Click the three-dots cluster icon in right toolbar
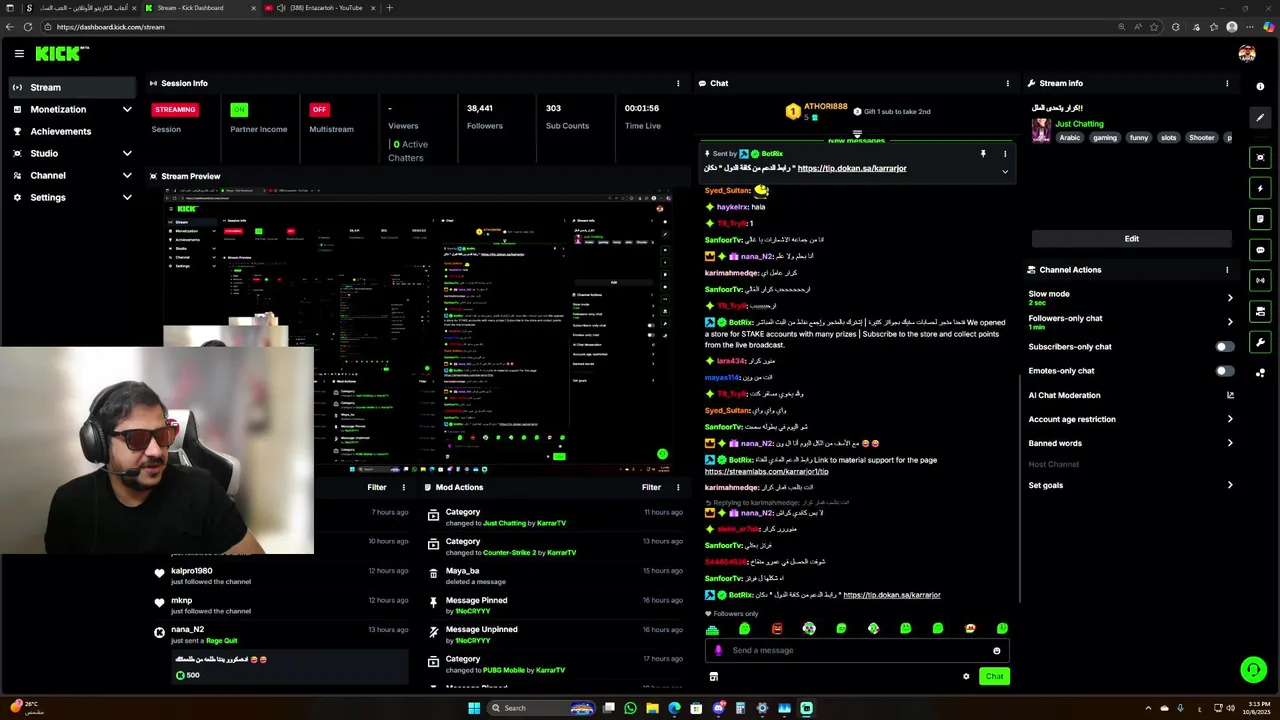Screen dimensions: 1280x720 click(1260, 373)
